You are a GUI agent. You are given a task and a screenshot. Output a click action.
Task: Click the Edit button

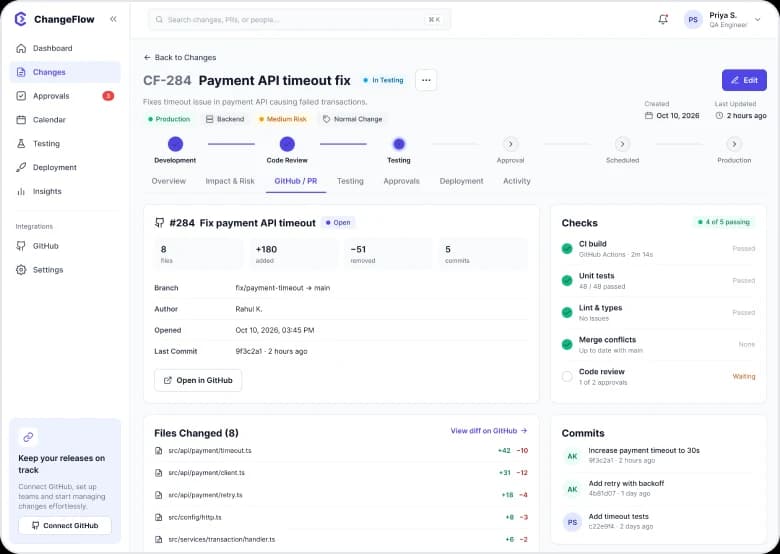pyautogui.click(x=744, y=80)
